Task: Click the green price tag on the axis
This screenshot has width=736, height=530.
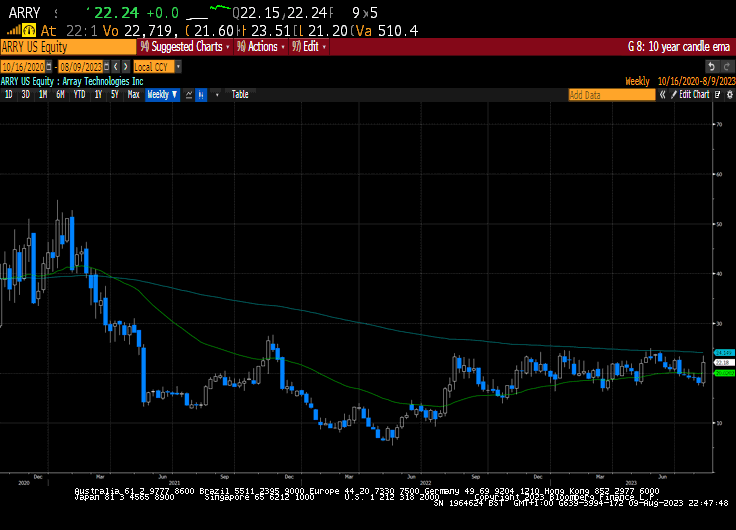Action: (x=724, y=373)
